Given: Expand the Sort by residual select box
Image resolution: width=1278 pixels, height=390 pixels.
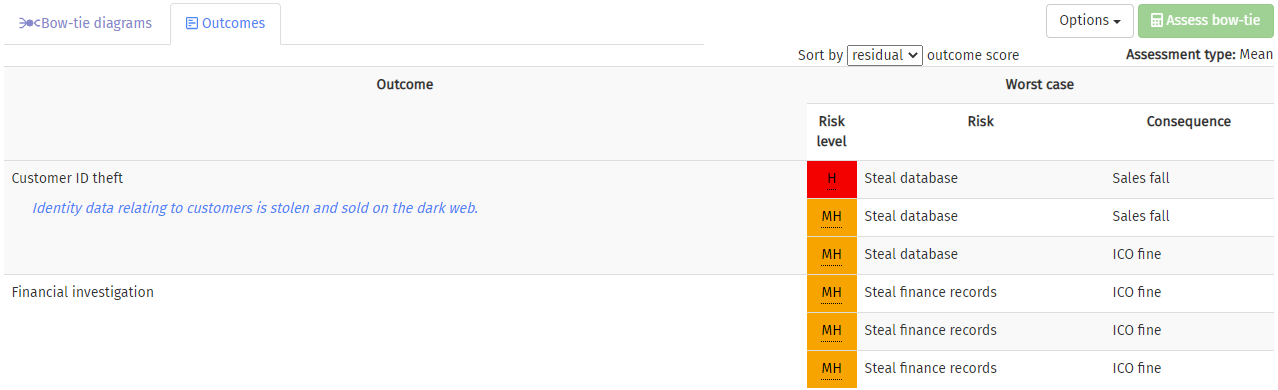Looking at the screenshot, I should pos(885,56).
